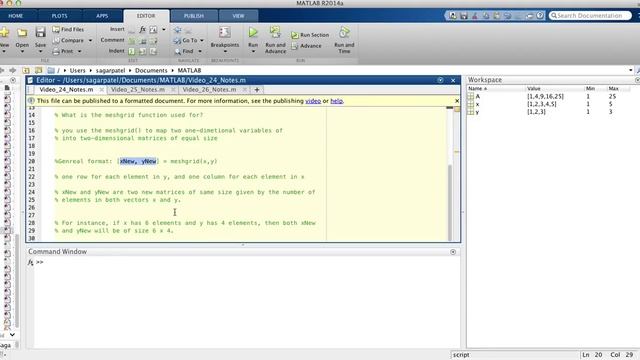This screenshot has height=360, width=640.
Task: Click Run and Time
Action: (344, 40)
